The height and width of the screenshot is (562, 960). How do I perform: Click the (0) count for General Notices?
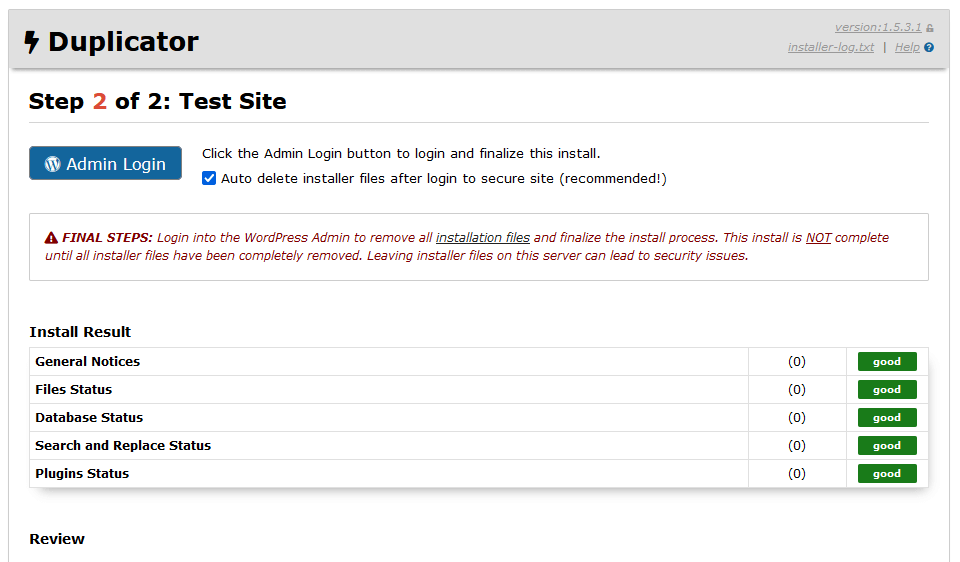point(797,361)
